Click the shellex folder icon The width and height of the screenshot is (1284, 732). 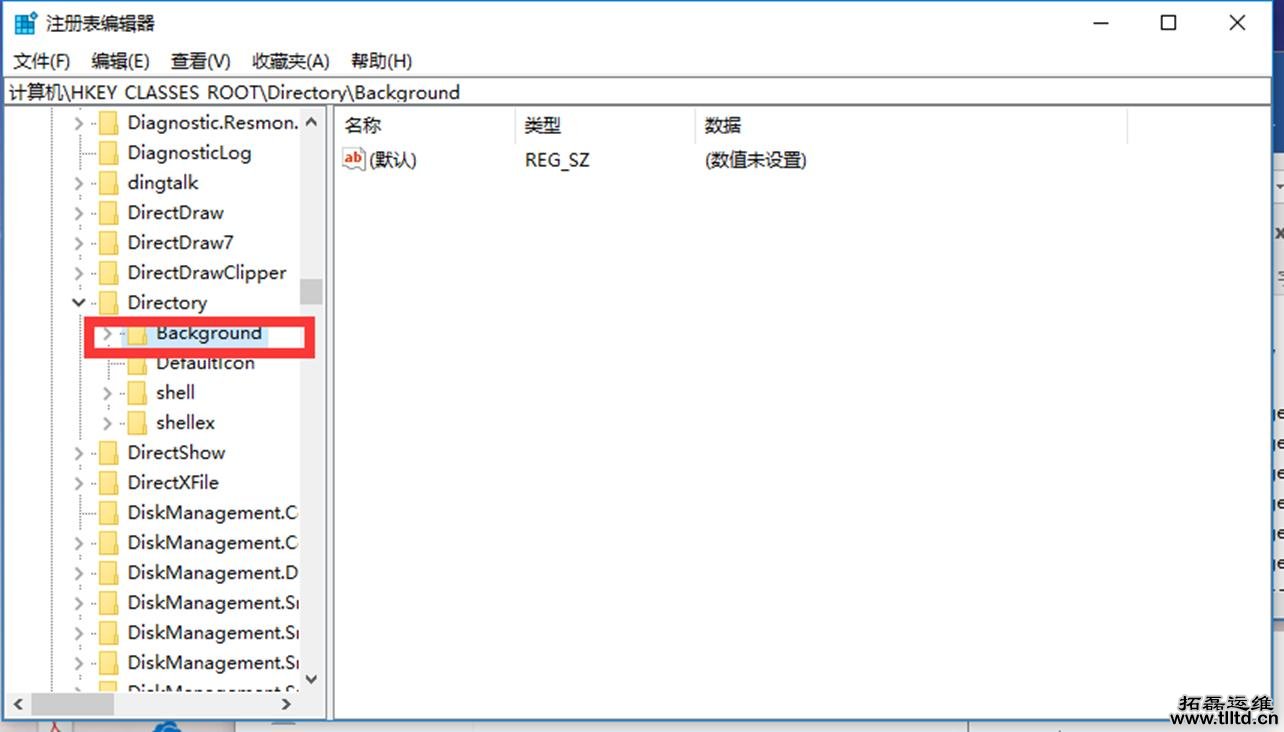pyautogui.click(x=137, y=422)
